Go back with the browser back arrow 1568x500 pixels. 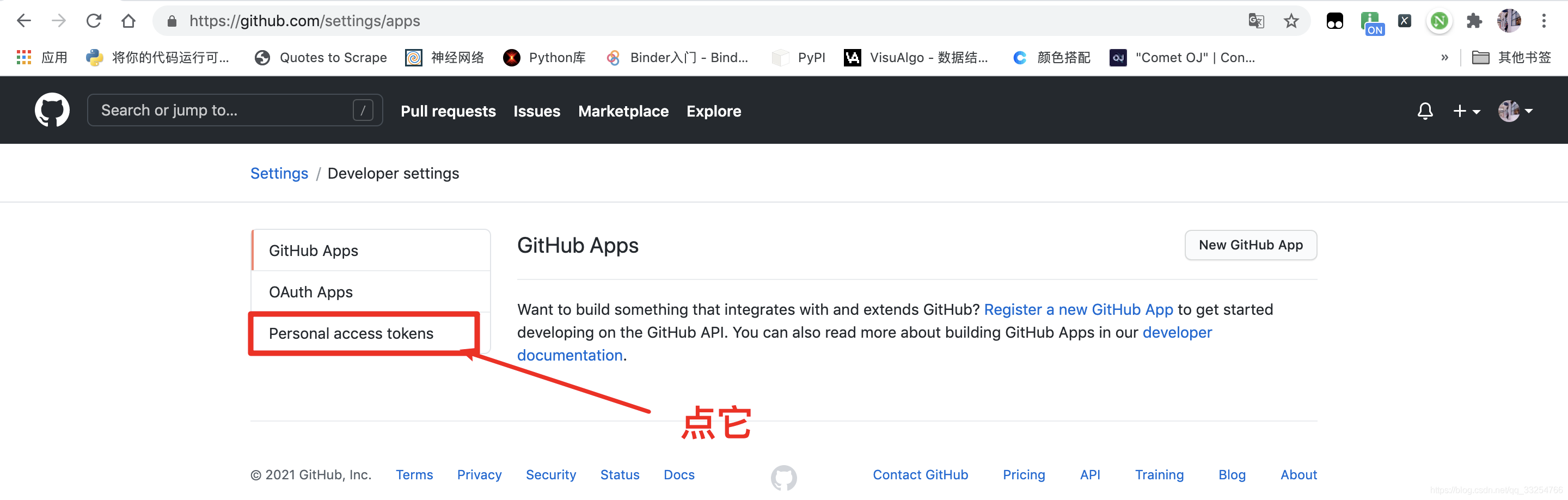[x=24, y=21]
